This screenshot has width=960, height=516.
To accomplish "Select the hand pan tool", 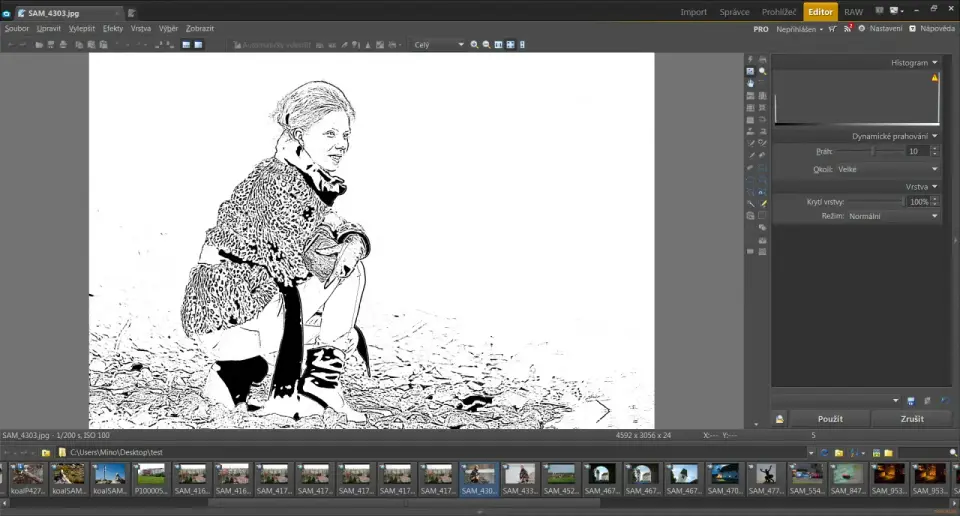I will 750,84.
